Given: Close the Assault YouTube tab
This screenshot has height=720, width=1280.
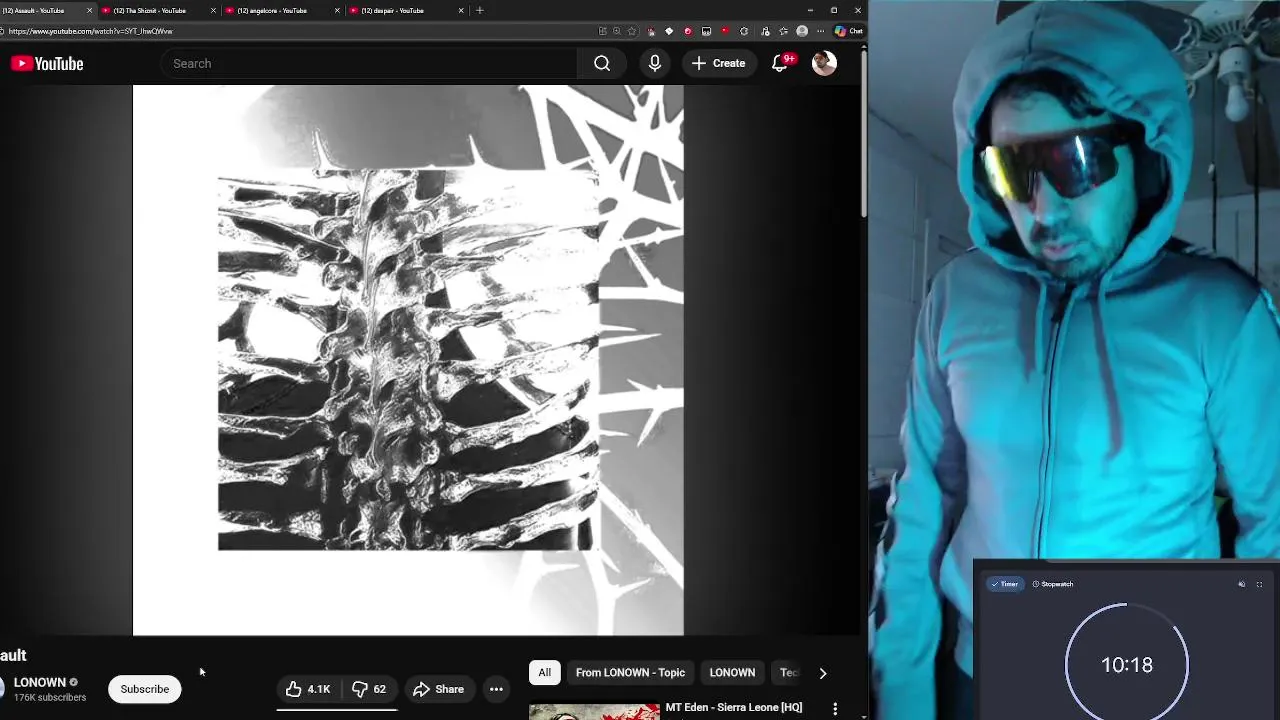Looking at the screenshot, I should point(89,10).
